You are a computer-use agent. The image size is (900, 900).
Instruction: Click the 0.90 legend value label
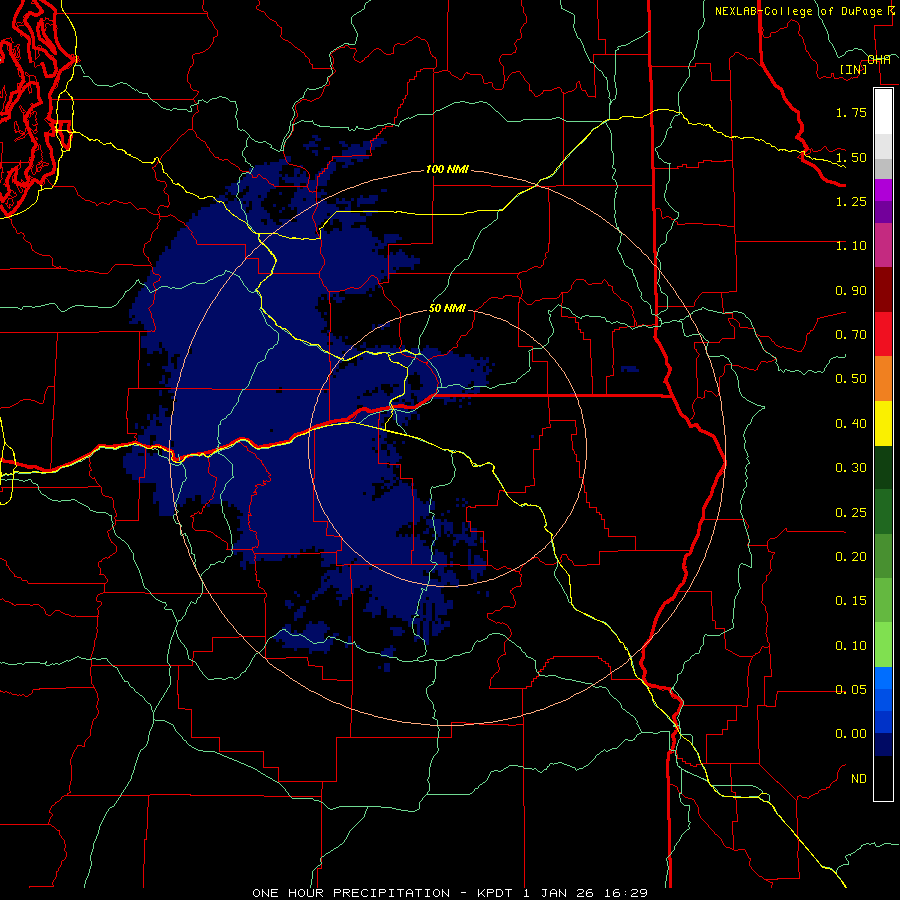click(851, 290)
